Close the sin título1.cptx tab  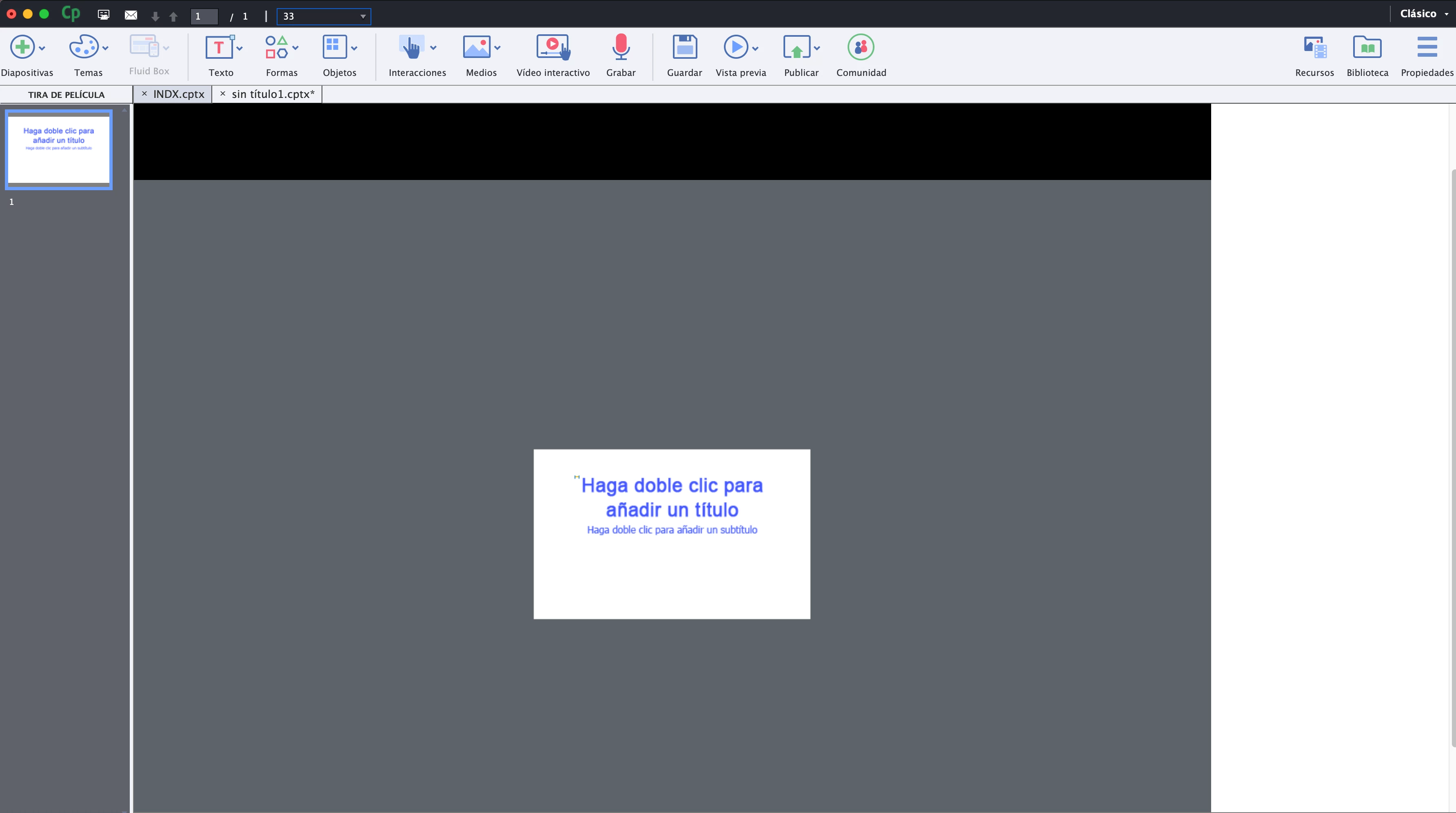click(223, 94)
